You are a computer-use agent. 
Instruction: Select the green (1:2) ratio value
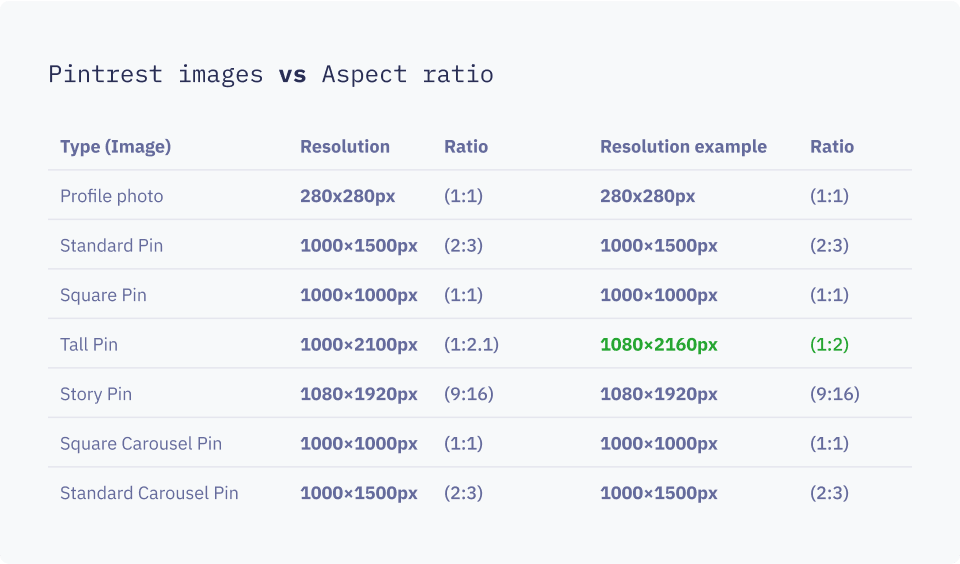pyautogui.click(x=829, y=345)
